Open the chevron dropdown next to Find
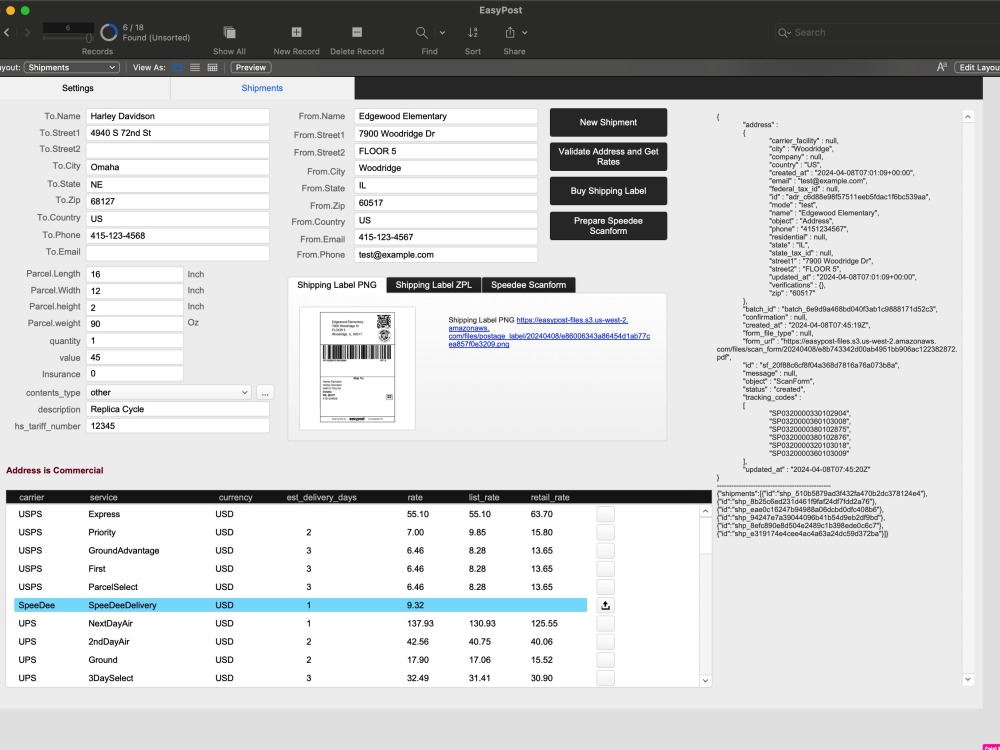The width and height of the screenshot is (1000, 750). coord(443,32)
